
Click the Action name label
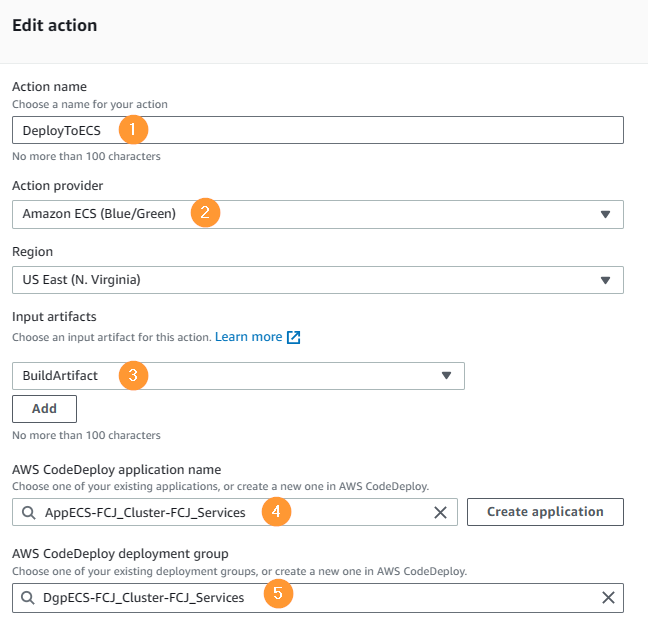coord(49,86)
